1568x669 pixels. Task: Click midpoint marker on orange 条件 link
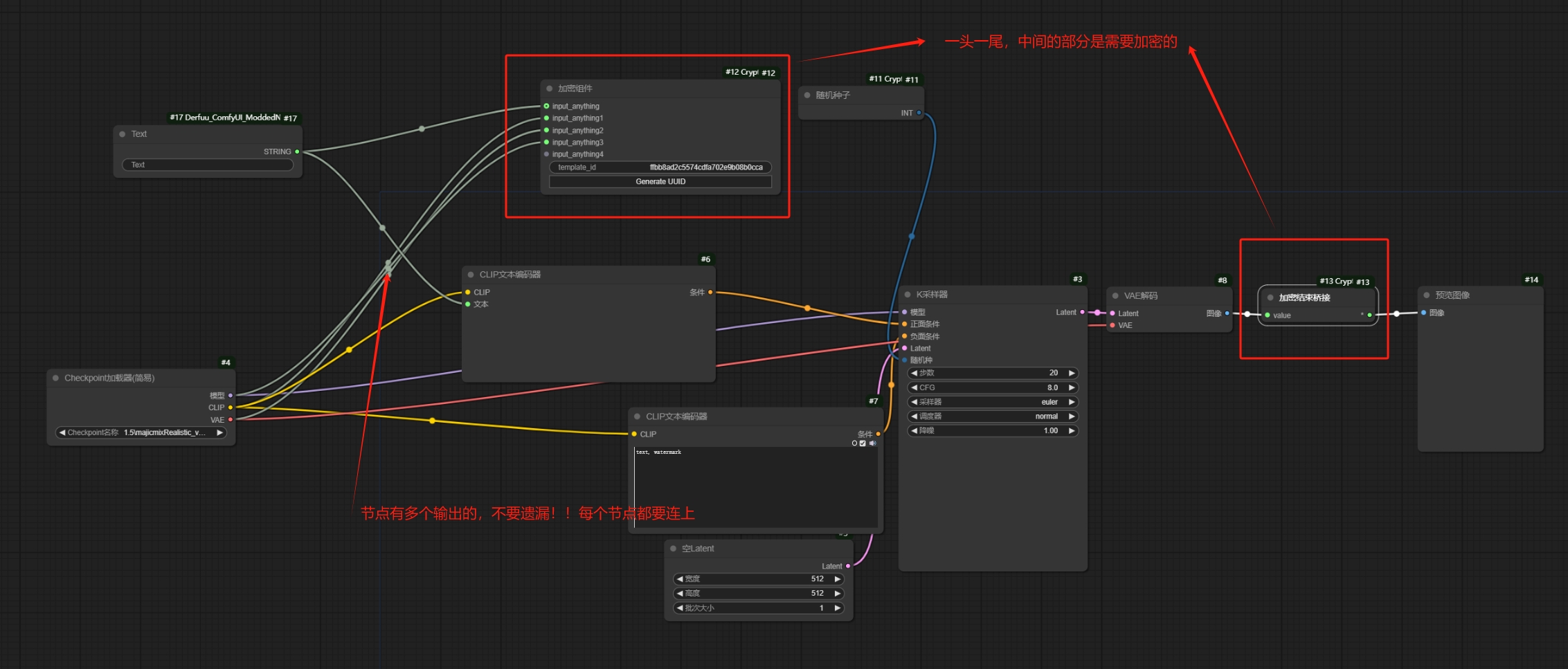point(807,308)
